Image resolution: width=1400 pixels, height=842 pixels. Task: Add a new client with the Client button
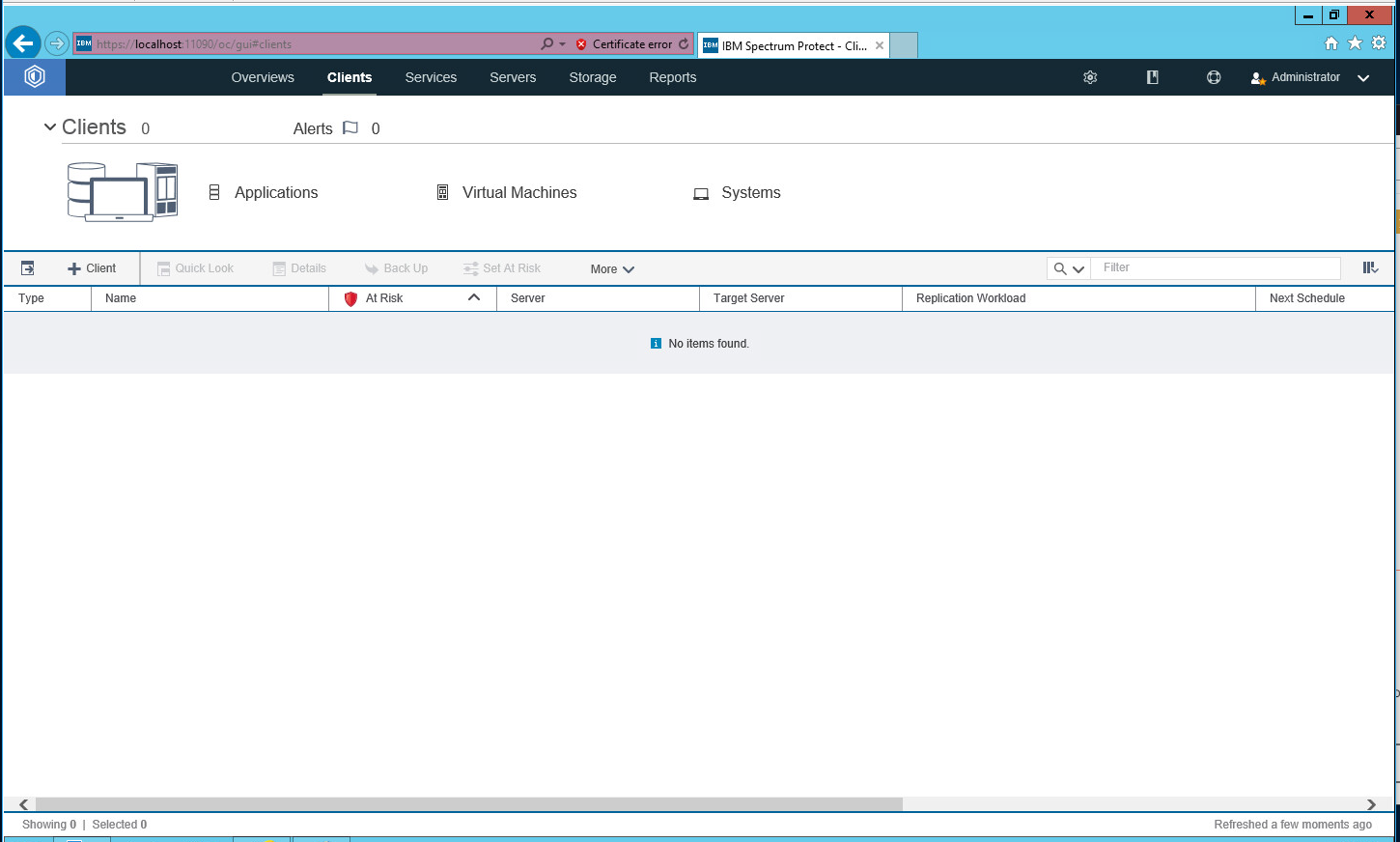pyautogui.click(x=92, y=268)
